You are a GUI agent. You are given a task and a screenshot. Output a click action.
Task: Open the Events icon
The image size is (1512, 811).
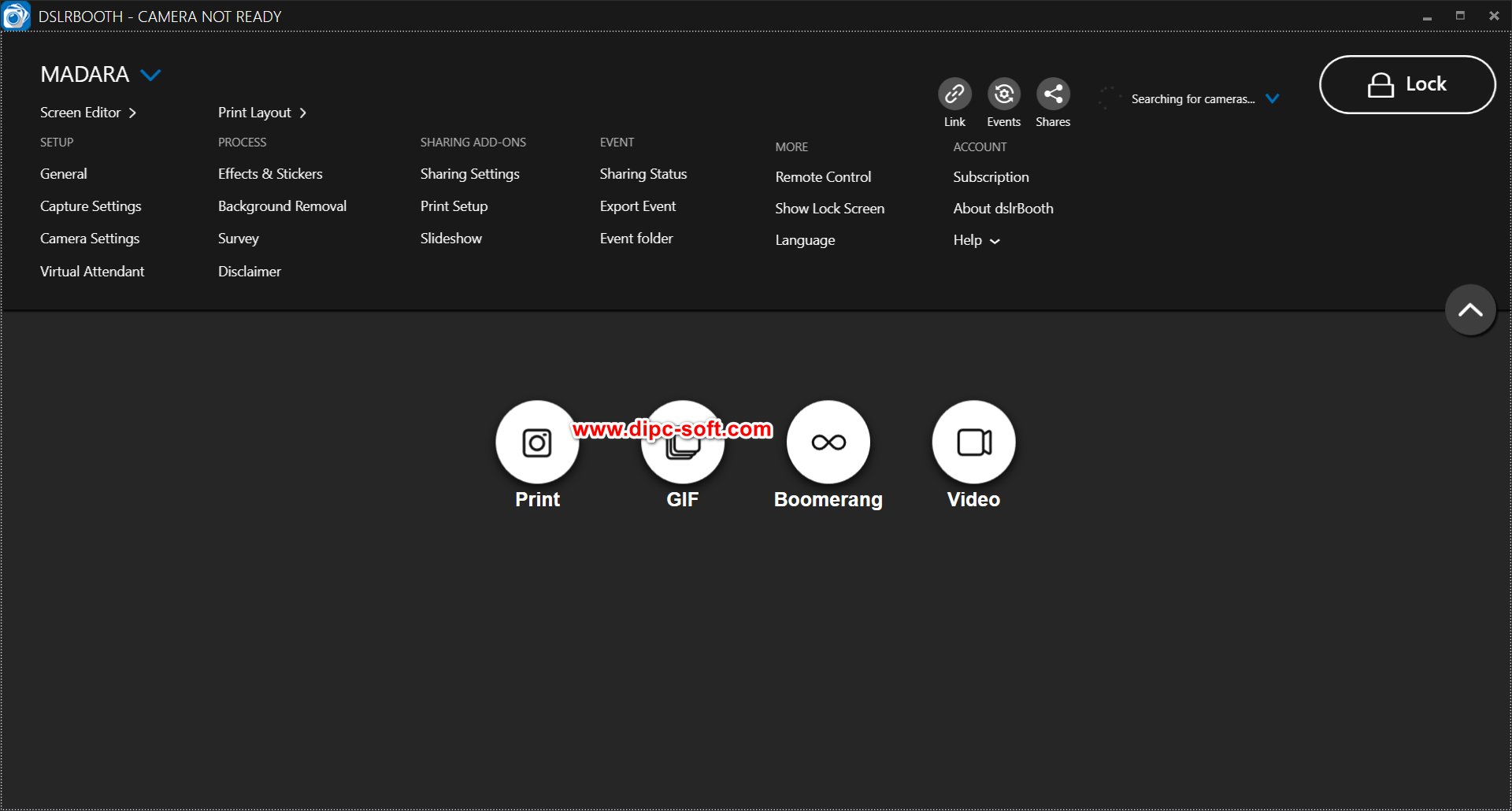coord(1004,94)
